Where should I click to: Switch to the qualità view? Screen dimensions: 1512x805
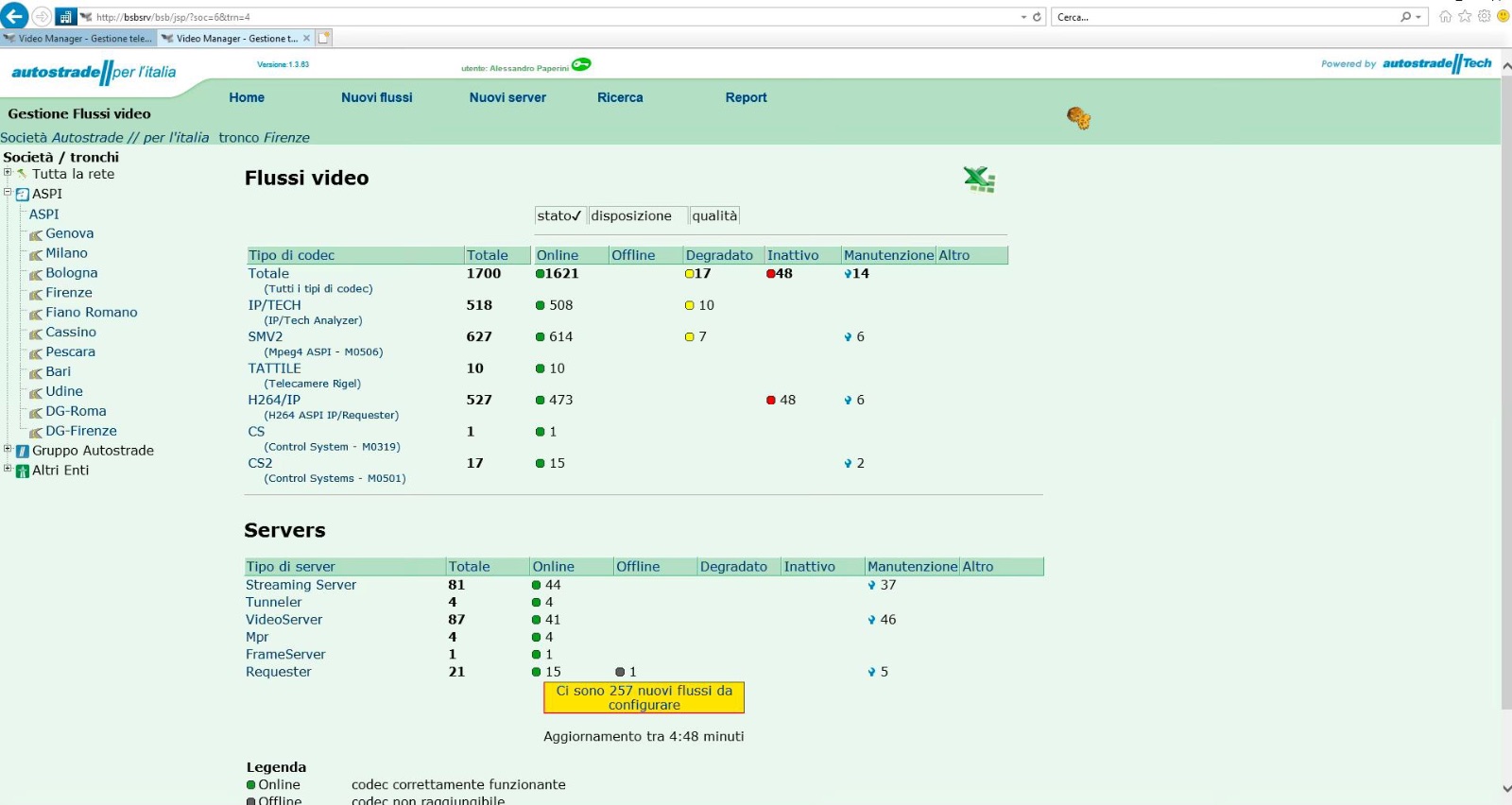tap(714, 215)
